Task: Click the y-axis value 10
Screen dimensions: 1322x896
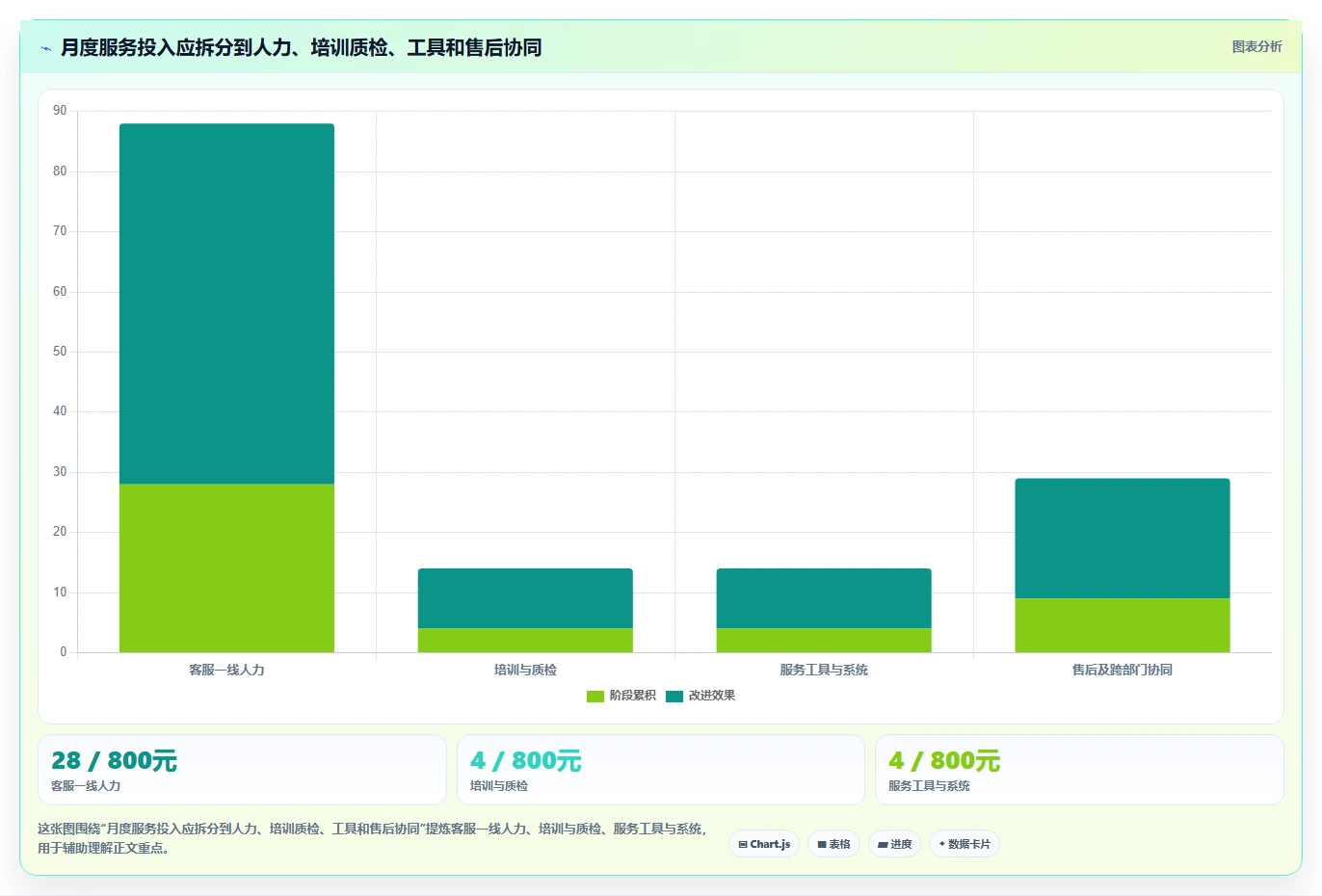Action: pos(60,593)
